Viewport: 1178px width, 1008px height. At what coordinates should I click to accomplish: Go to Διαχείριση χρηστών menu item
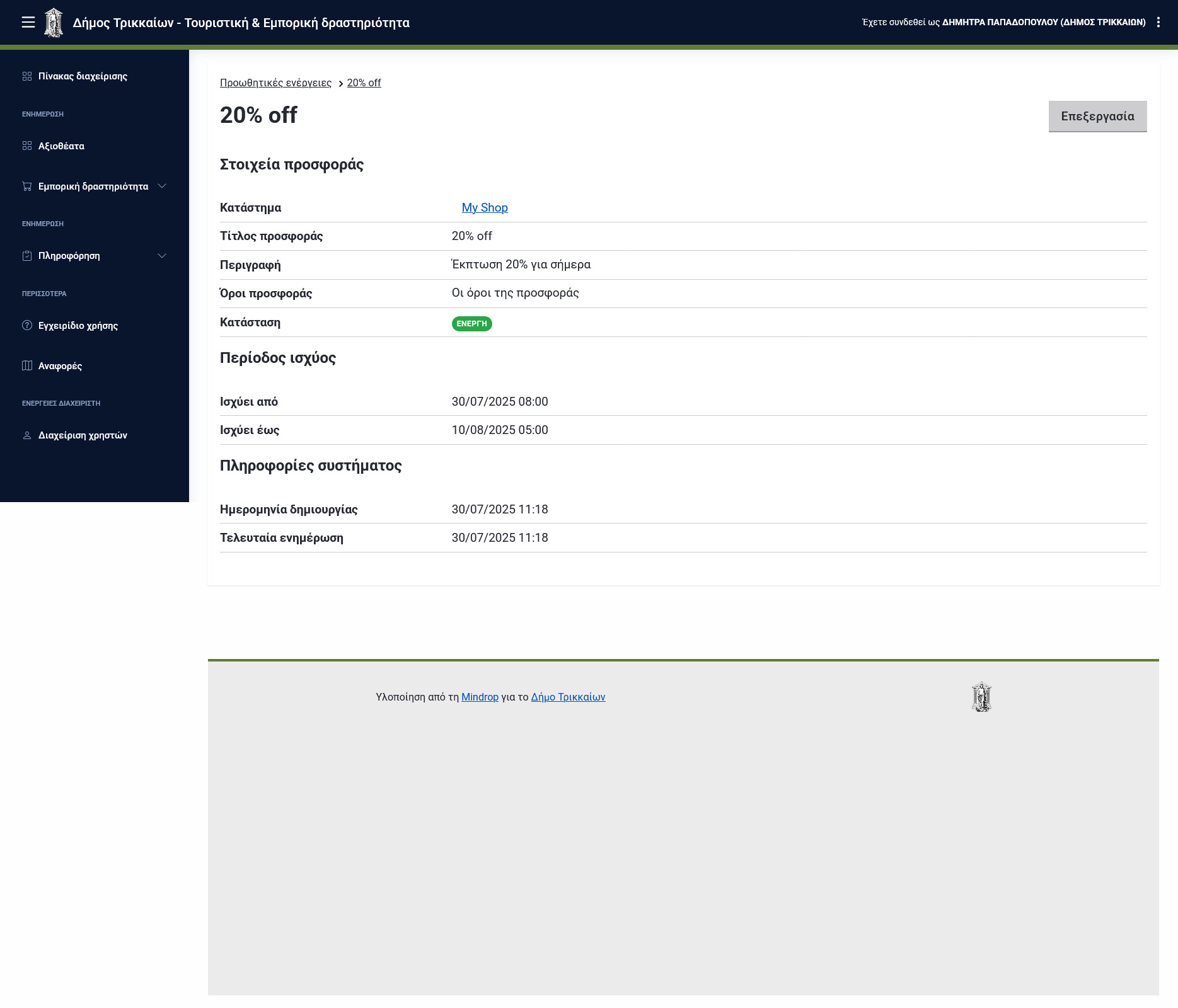click(83, 435)
